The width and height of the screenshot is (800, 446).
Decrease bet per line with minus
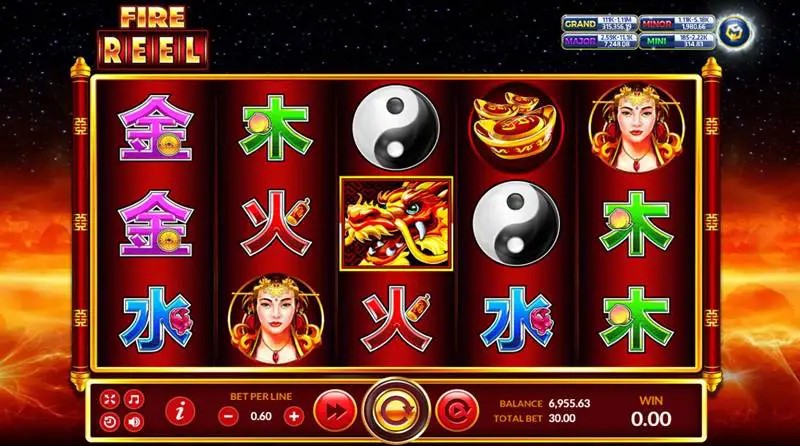(228, 416)
